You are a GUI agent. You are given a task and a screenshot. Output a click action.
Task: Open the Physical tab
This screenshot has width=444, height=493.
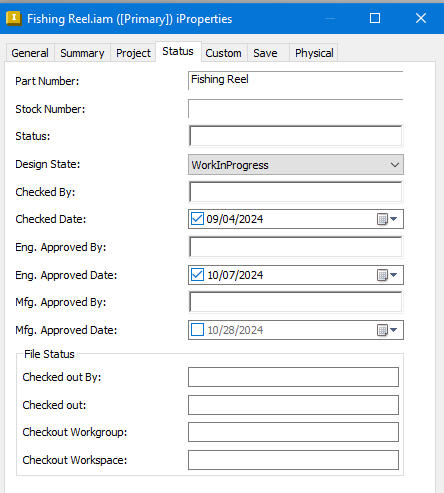tap(314, 53)
